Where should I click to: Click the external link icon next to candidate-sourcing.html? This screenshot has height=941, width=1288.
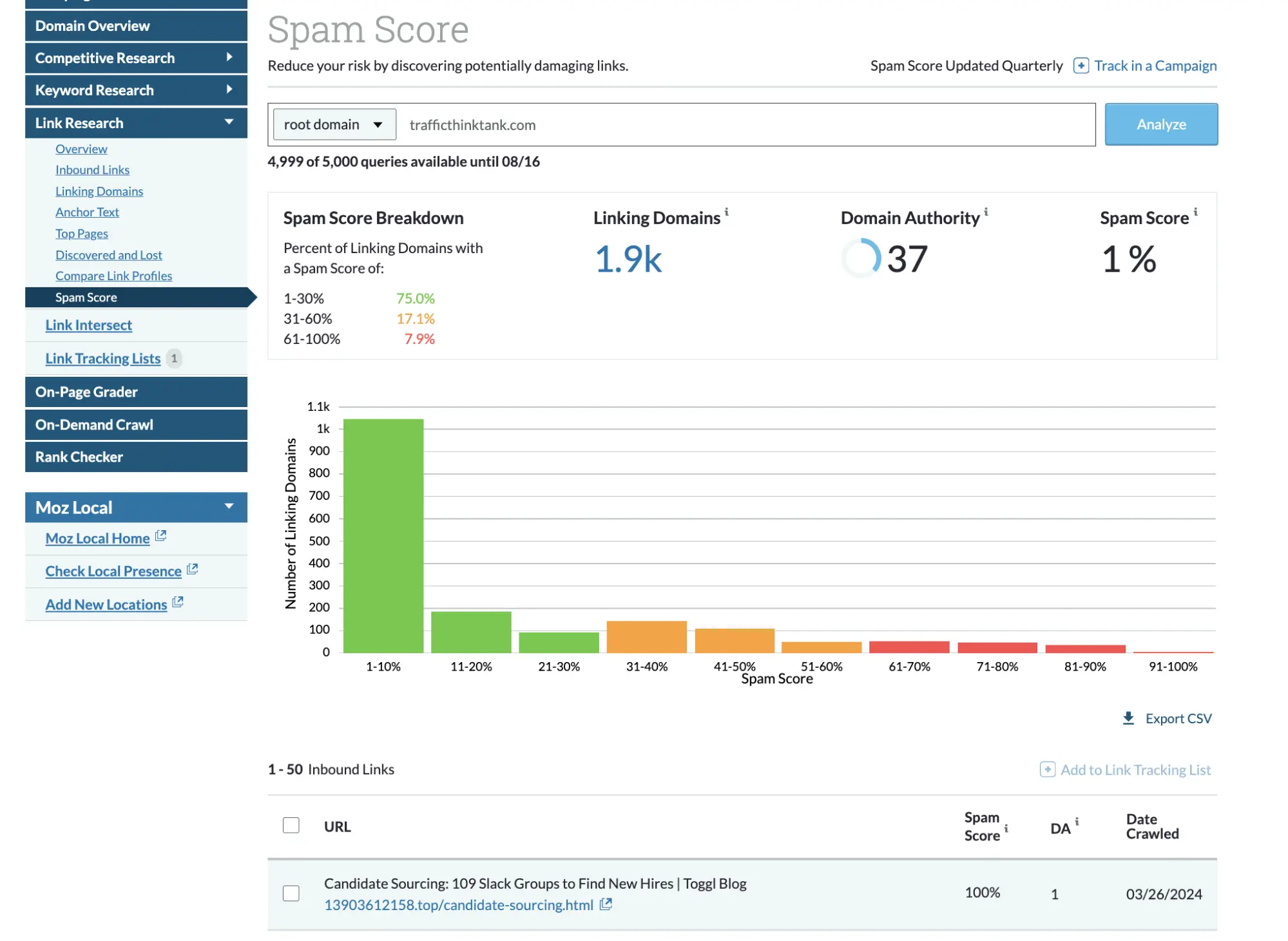[605, 904]
